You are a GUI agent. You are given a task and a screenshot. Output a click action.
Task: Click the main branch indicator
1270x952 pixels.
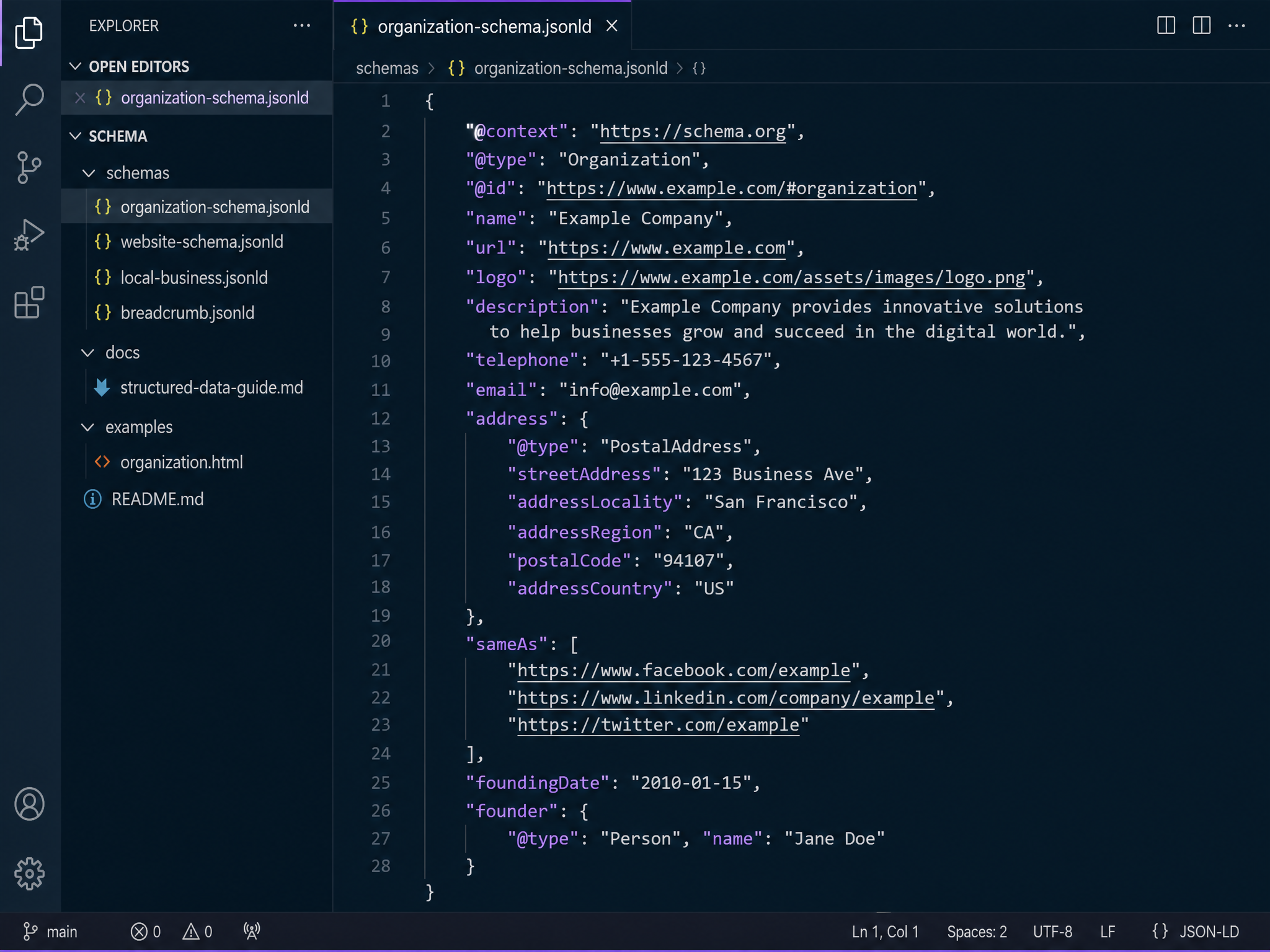click(x=50, y=932)
